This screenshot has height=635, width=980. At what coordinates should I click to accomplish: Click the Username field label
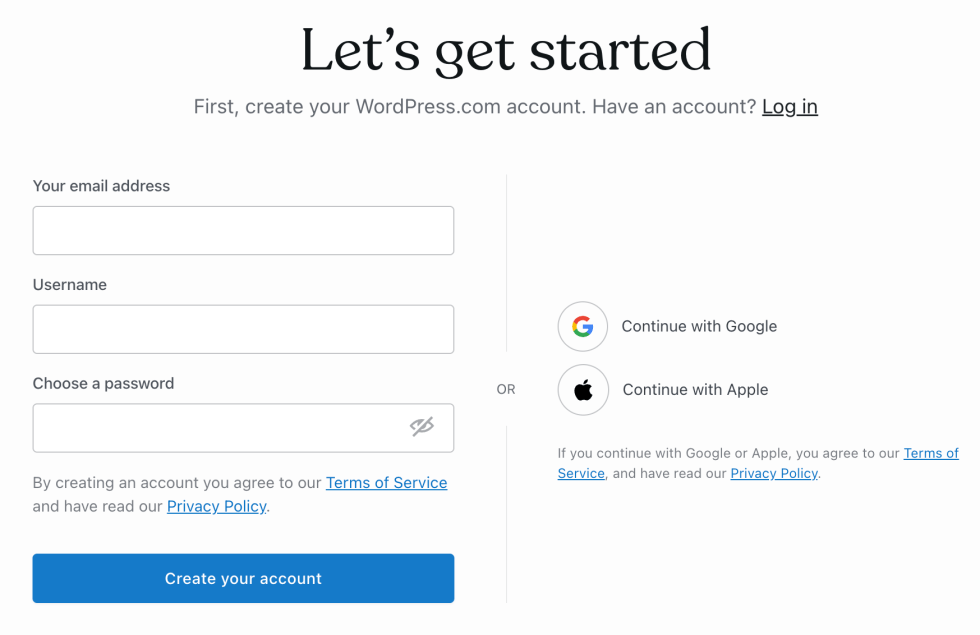pos(69,285)
